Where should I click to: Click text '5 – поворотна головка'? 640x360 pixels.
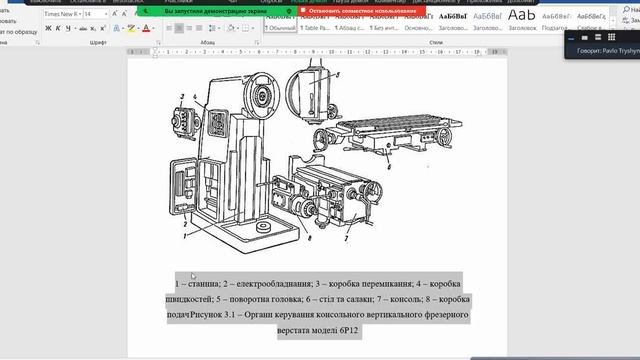click(259, 299)
